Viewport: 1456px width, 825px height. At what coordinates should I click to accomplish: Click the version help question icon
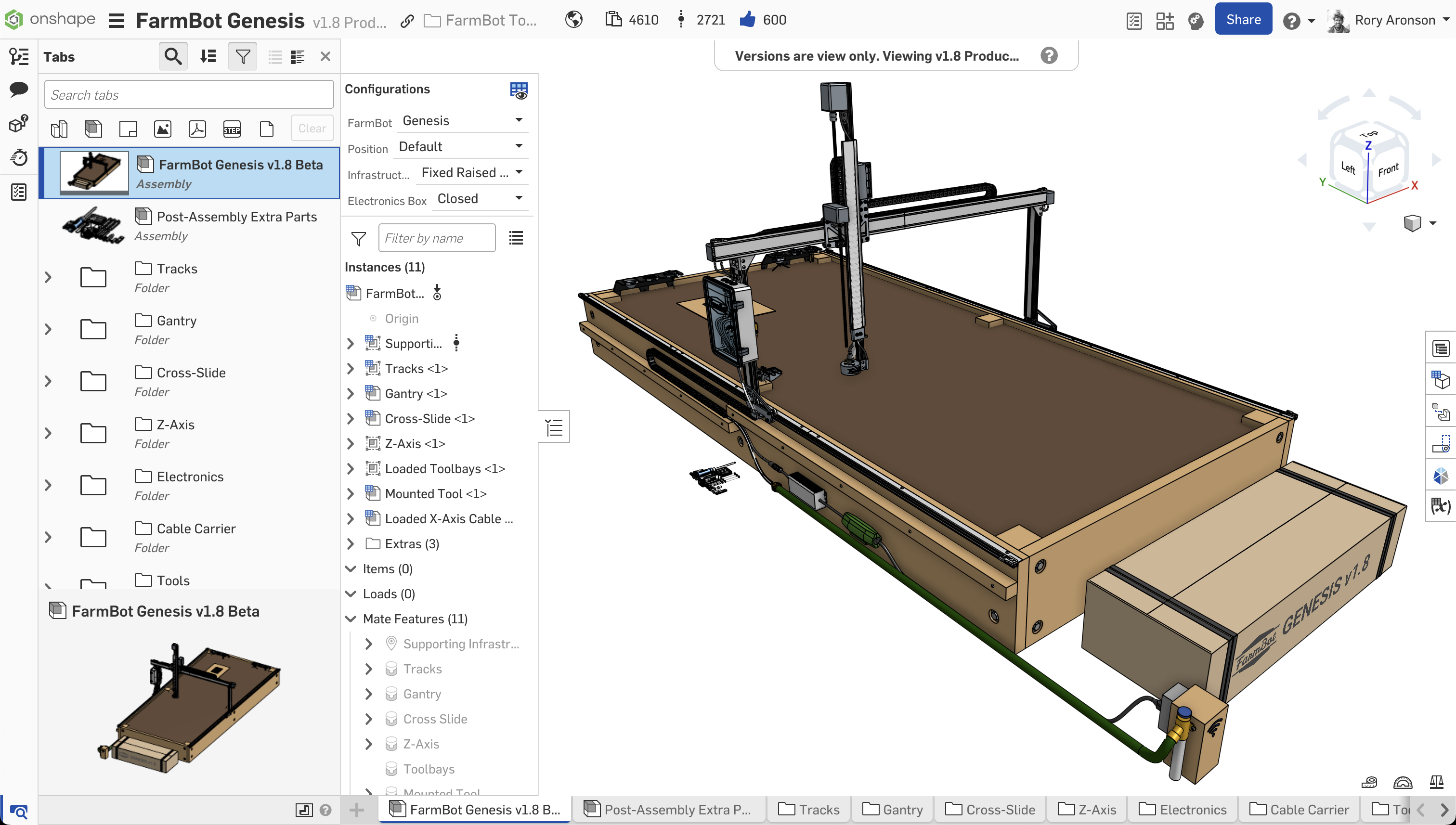click(x=1049, y=55)
